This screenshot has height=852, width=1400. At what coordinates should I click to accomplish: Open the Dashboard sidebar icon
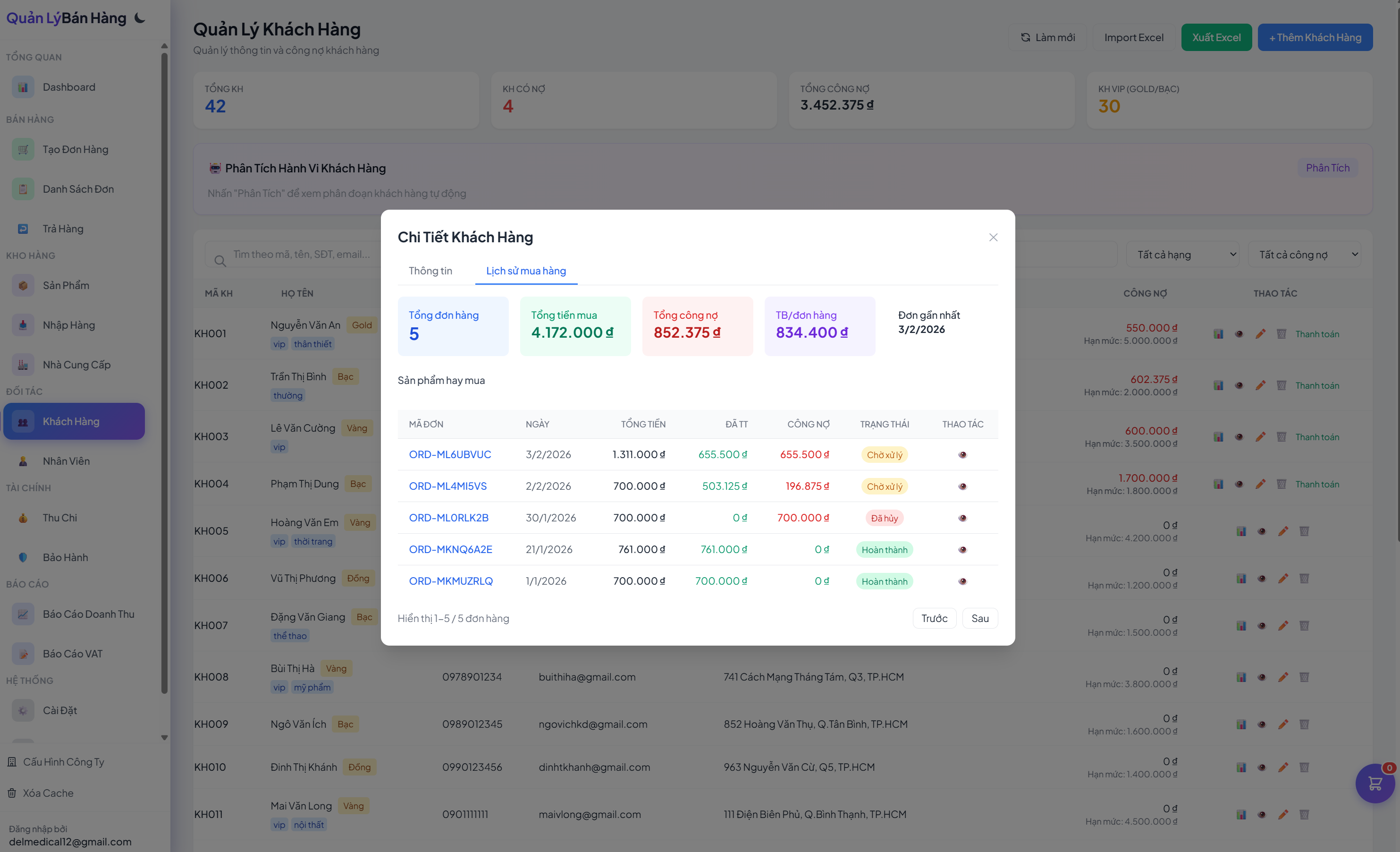23,87
